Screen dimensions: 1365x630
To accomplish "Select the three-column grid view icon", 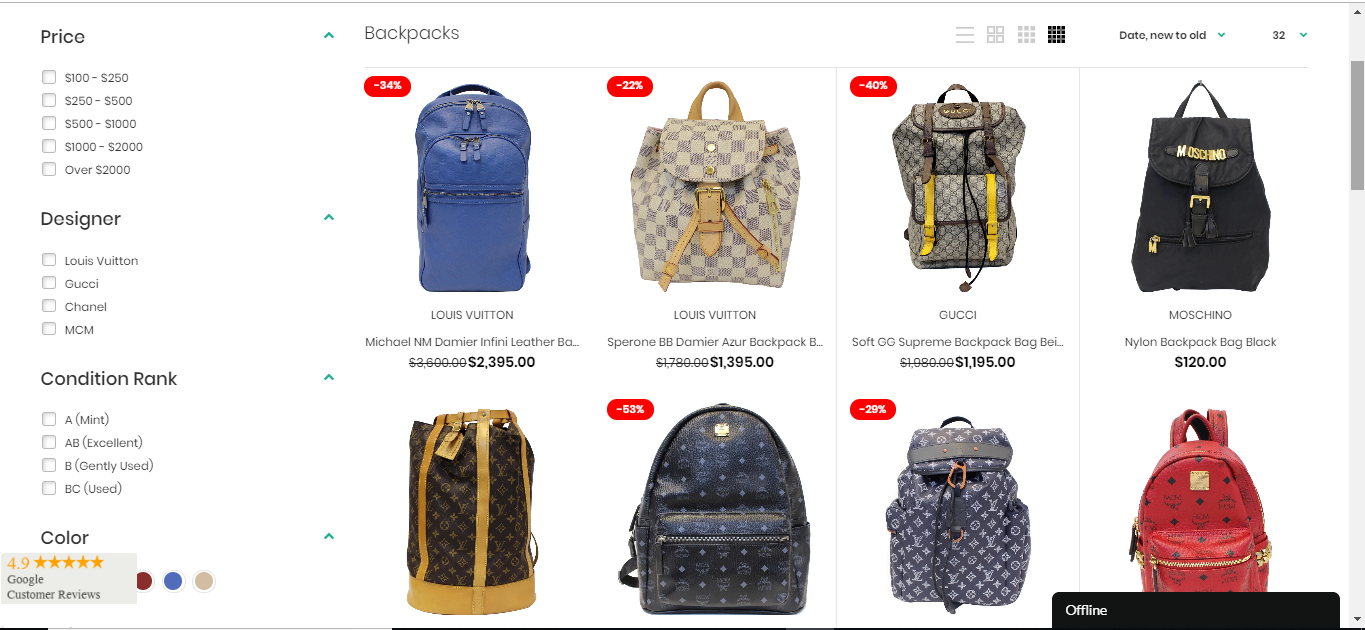I will point(1026,35).
